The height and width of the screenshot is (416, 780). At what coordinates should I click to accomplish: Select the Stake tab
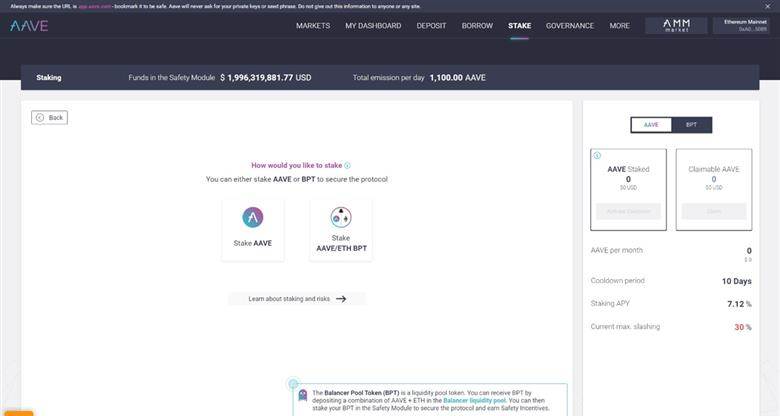(x=519, y=25)
